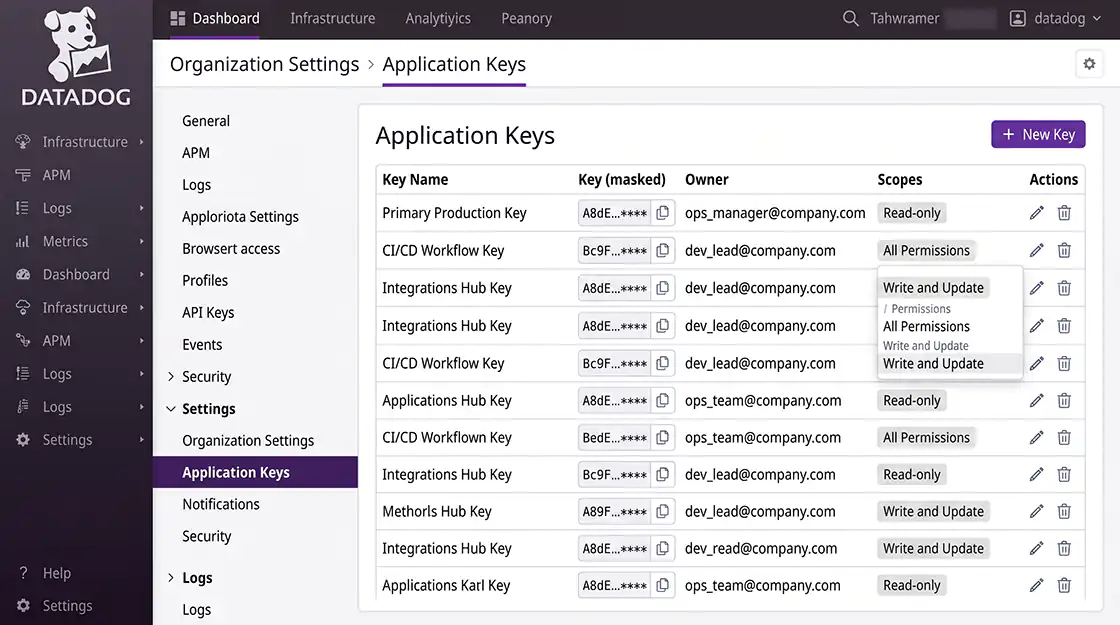
Task: Select the A89F masked key field
Action: [614, 511]
